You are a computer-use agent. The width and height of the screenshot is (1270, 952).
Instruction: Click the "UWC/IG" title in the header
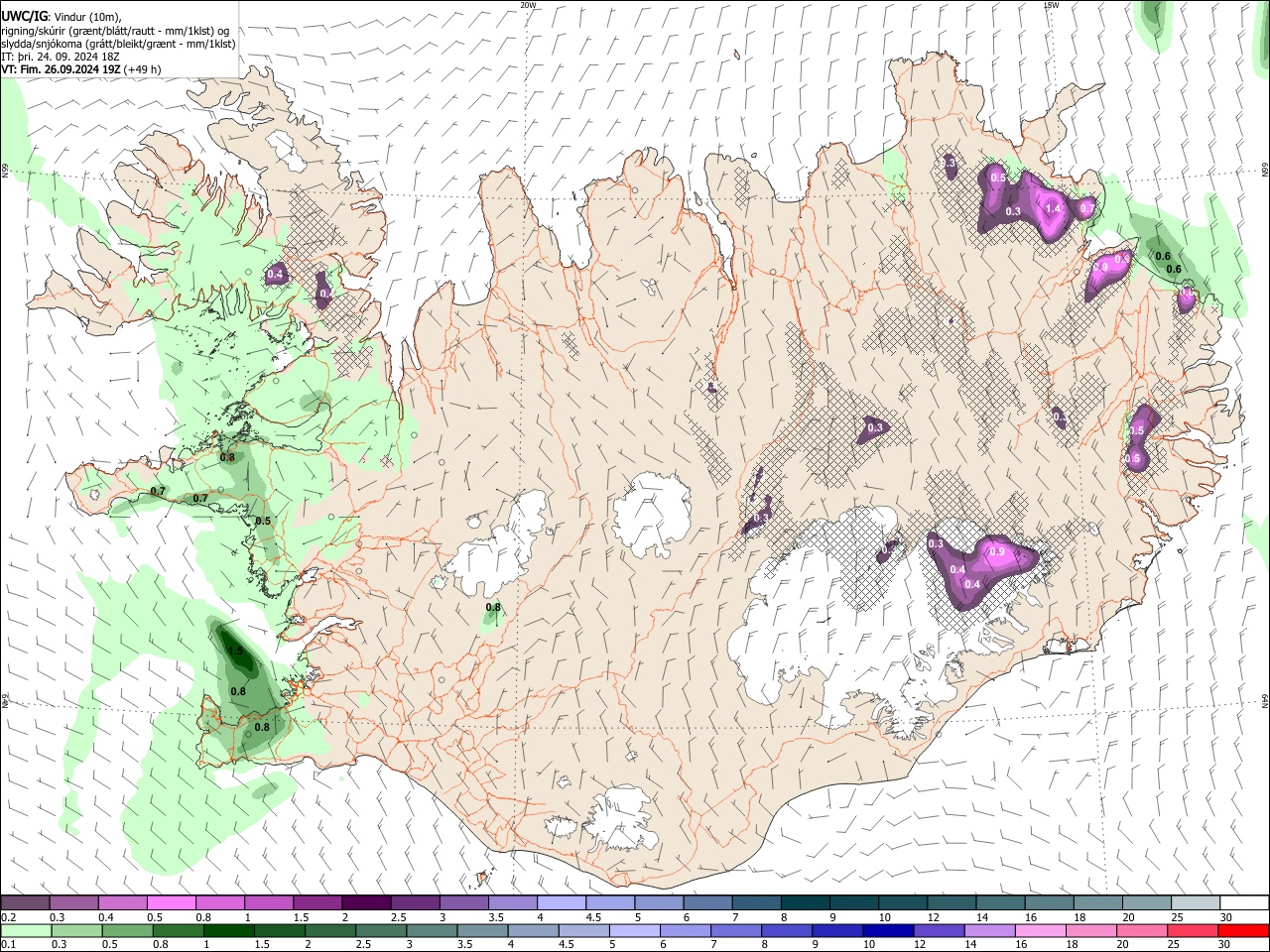coord(23,16)
